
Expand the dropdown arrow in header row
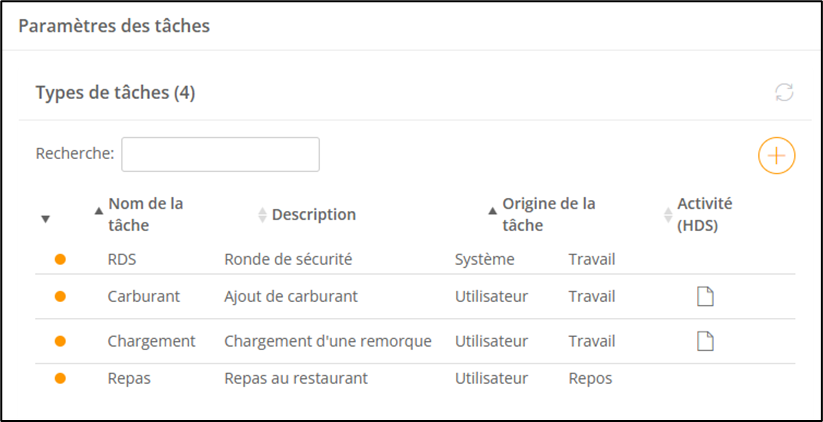(46, 219)
